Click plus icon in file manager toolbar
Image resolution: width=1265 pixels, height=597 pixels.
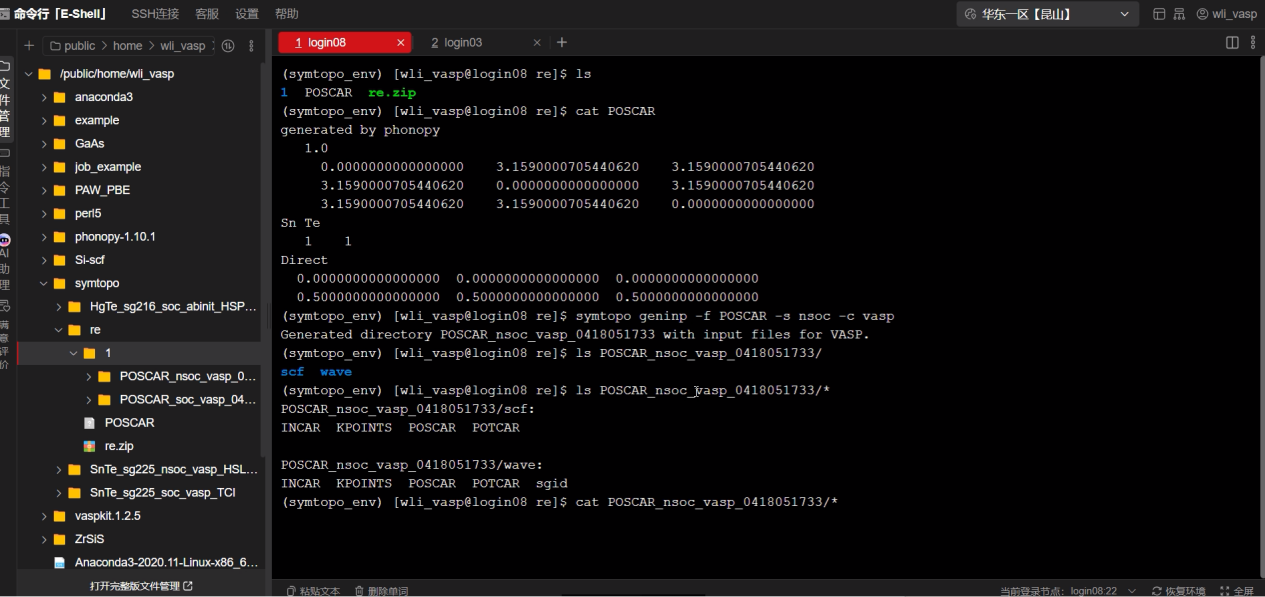point(29,46)
